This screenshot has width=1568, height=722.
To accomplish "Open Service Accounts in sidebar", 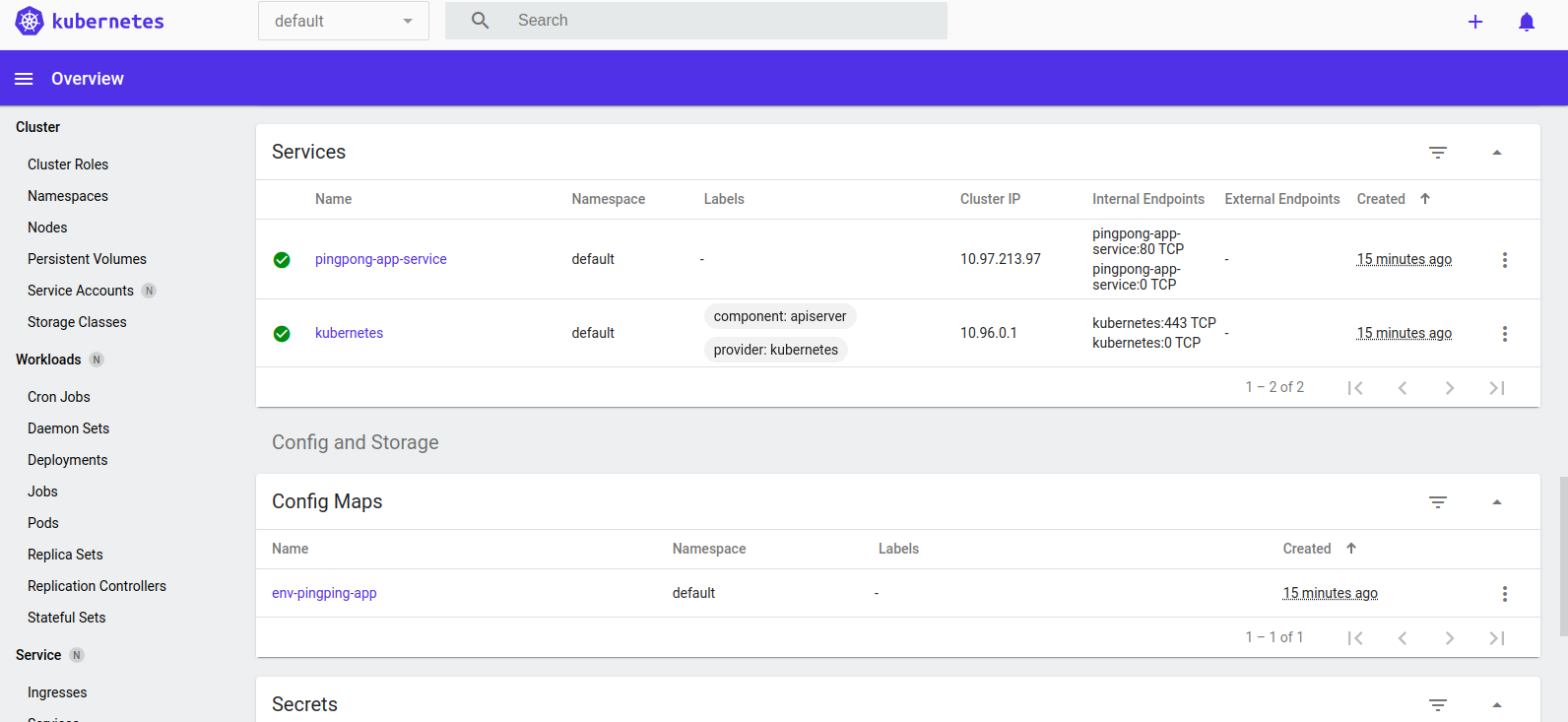I will pos(81,291).
